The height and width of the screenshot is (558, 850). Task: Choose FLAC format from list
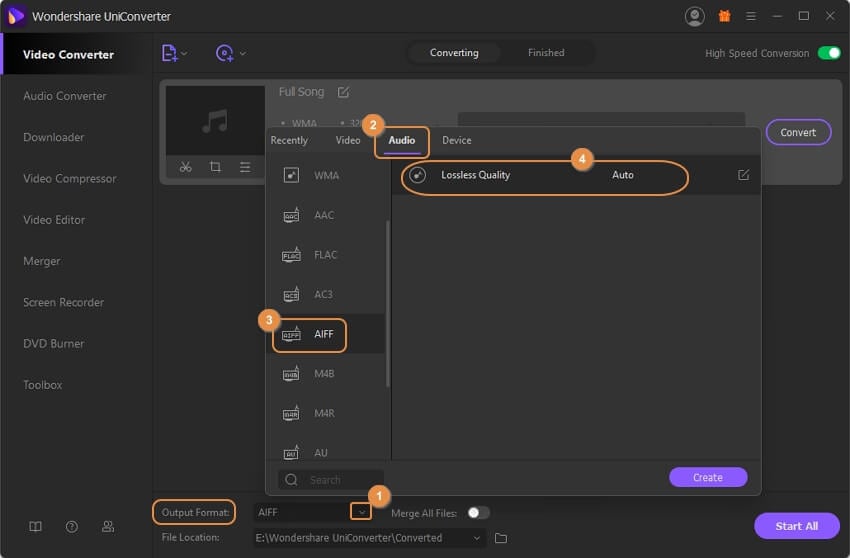tap(325, 255)
